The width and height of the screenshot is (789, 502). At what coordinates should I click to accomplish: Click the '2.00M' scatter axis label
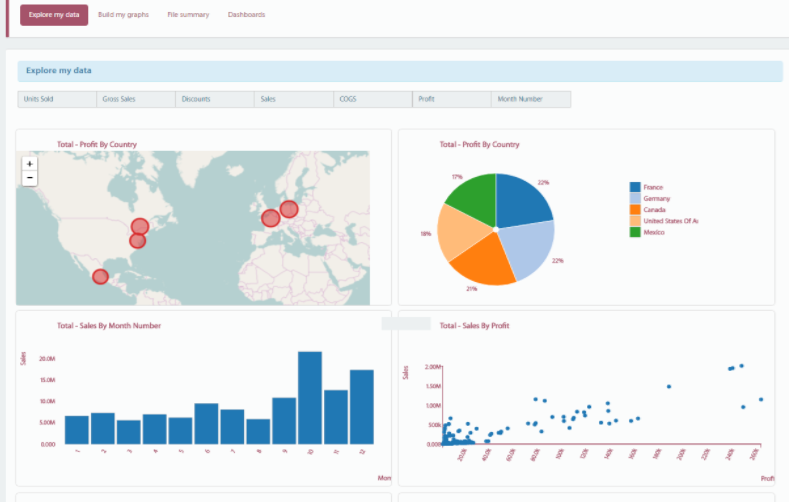tap(433, 367)
